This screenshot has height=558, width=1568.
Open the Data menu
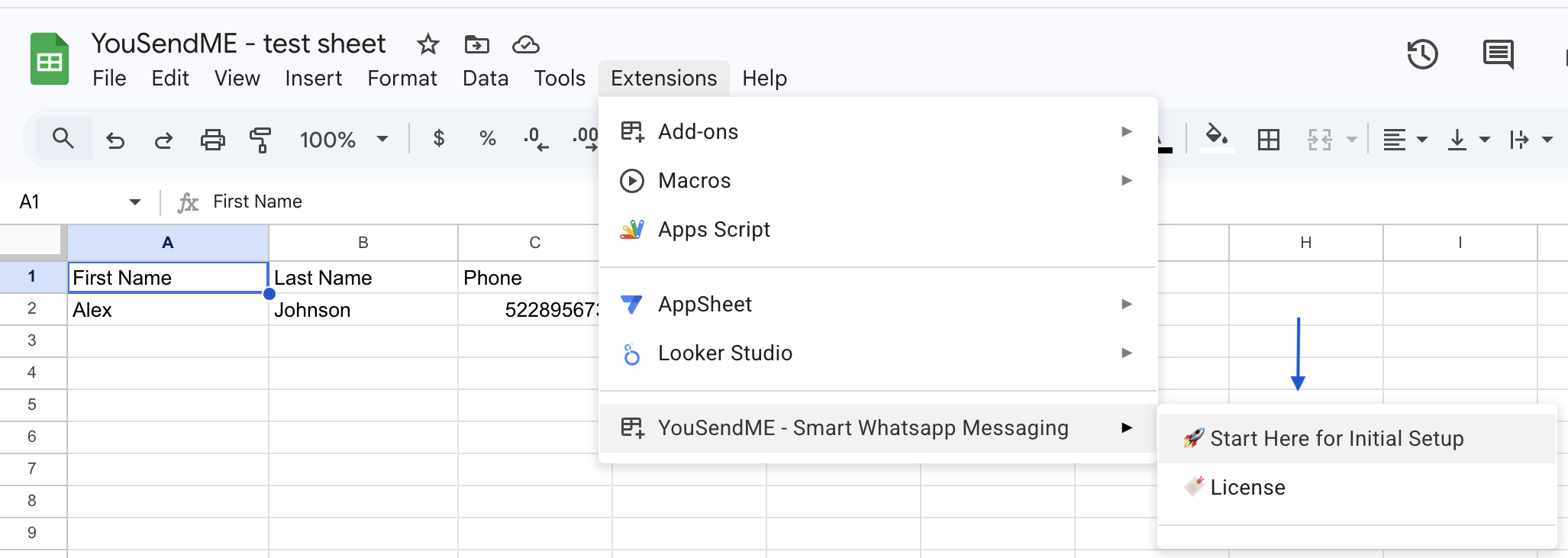tap(486, 78)
